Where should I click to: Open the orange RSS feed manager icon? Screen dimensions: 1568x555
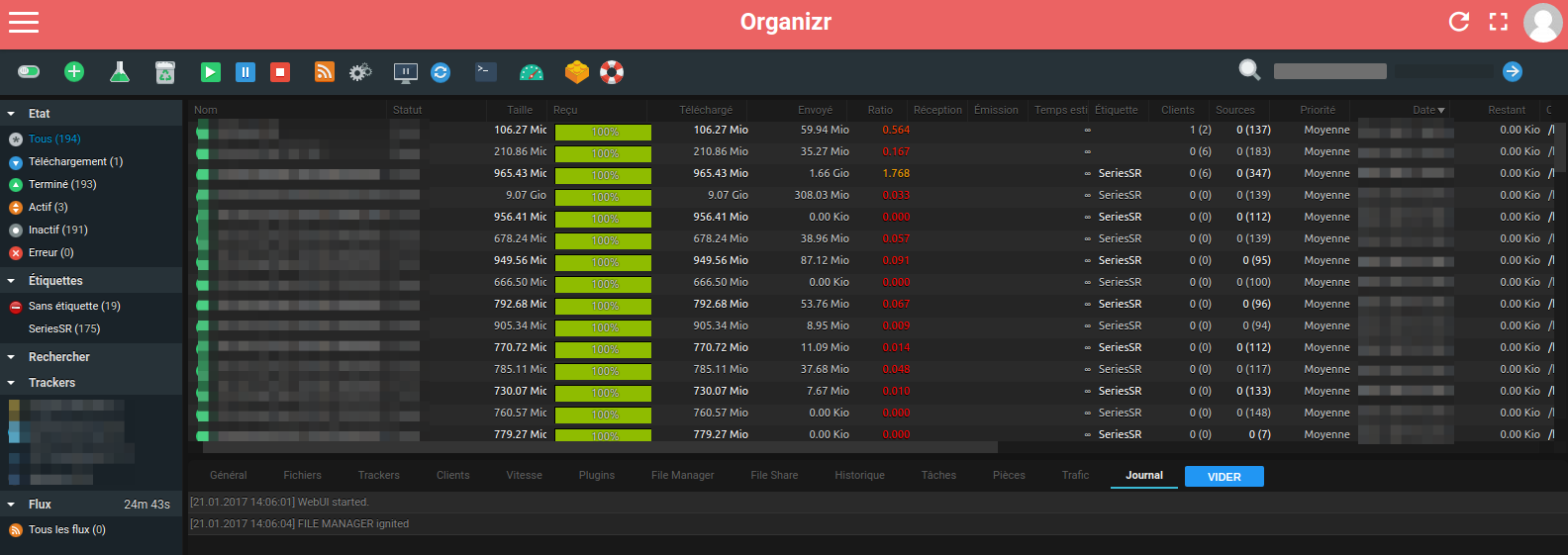(325, 71)
